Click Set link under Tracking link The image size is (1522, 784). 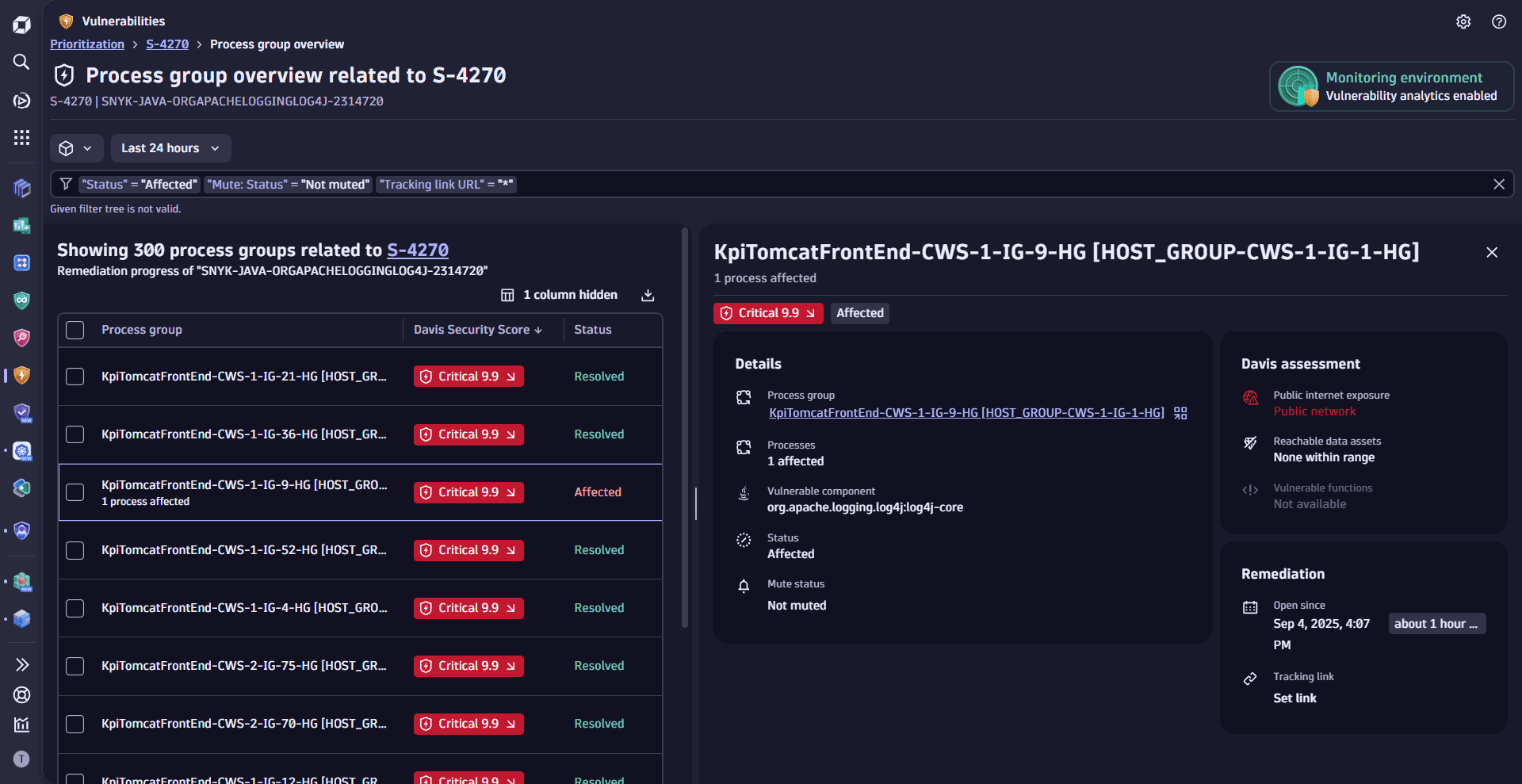(1294, 698)
